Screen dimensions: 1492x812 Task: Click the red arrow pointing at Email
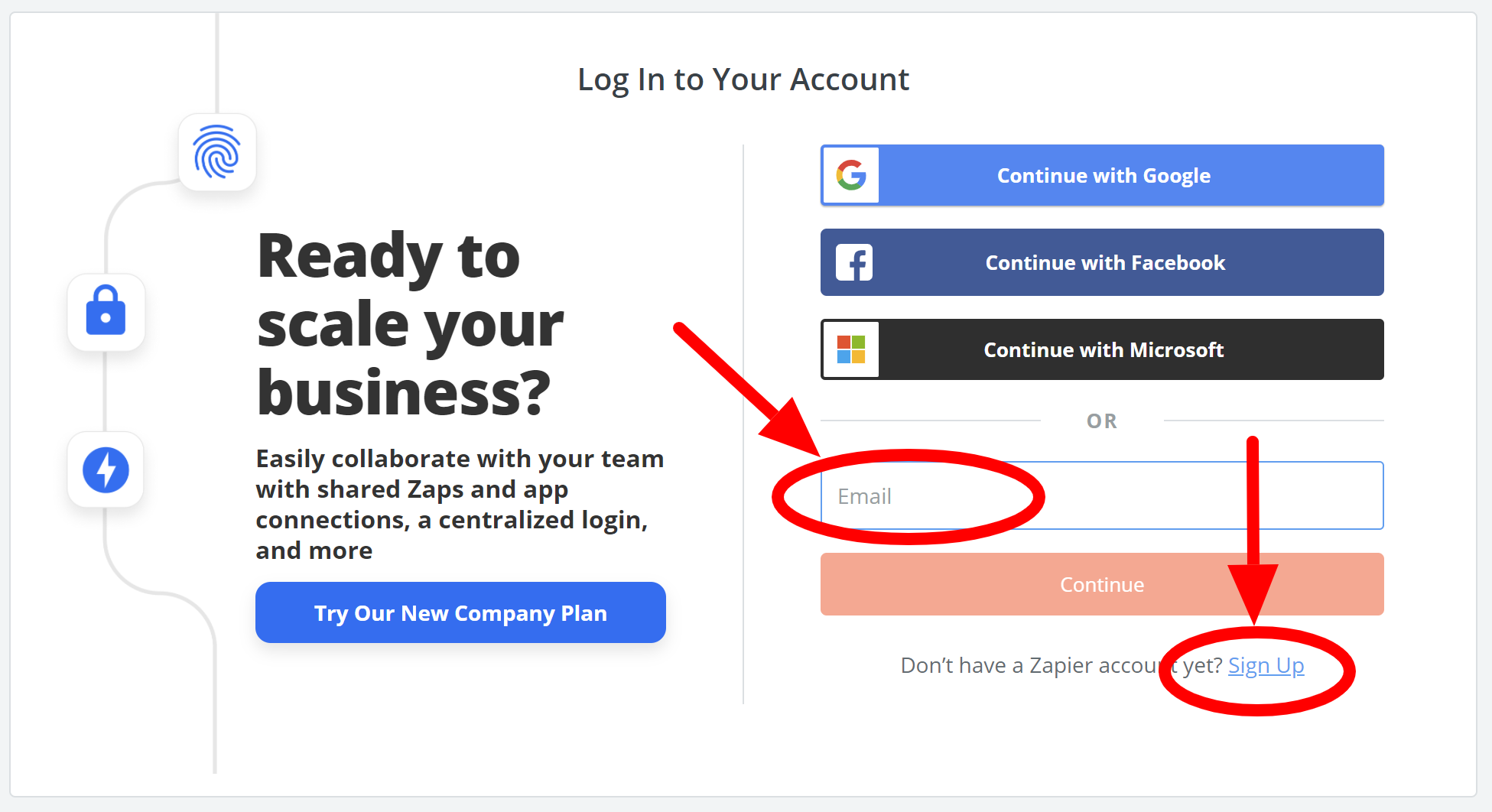coord(746,390)
